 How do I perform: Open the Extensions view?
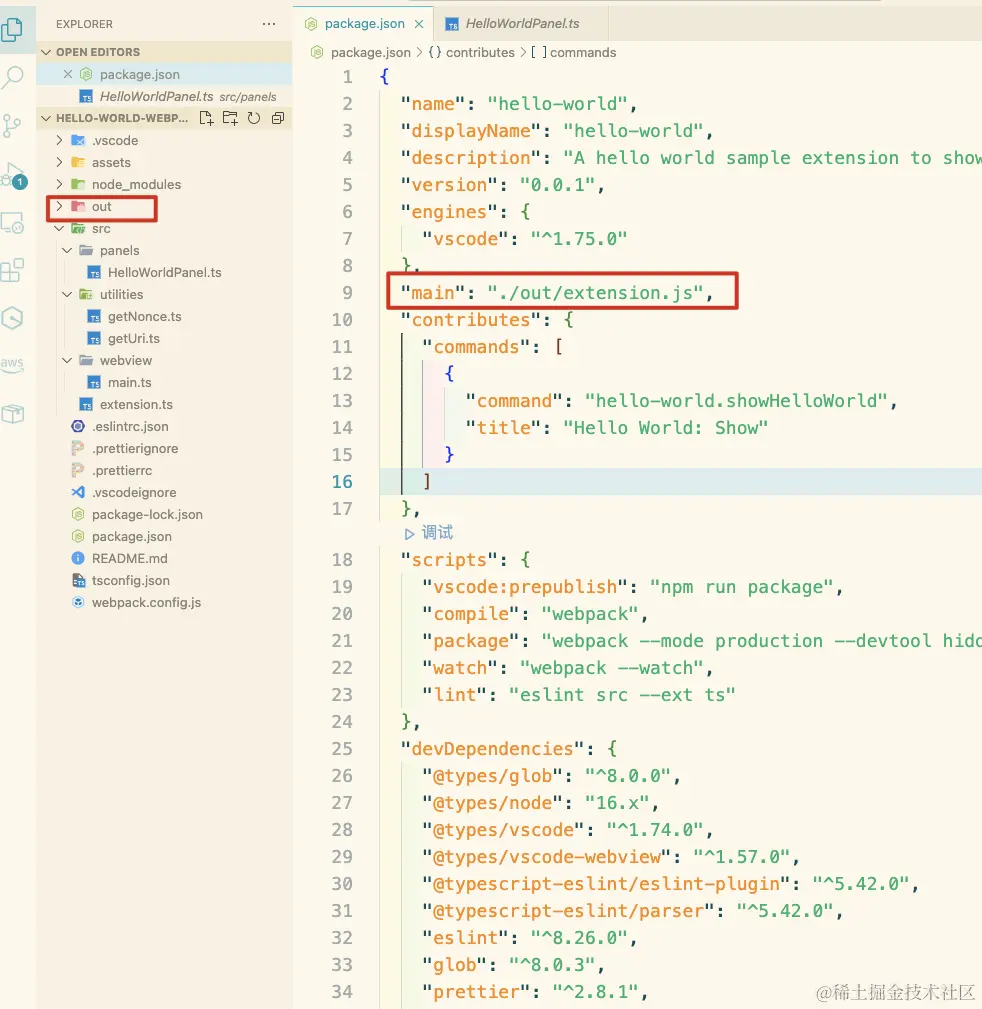click(13, 271)
